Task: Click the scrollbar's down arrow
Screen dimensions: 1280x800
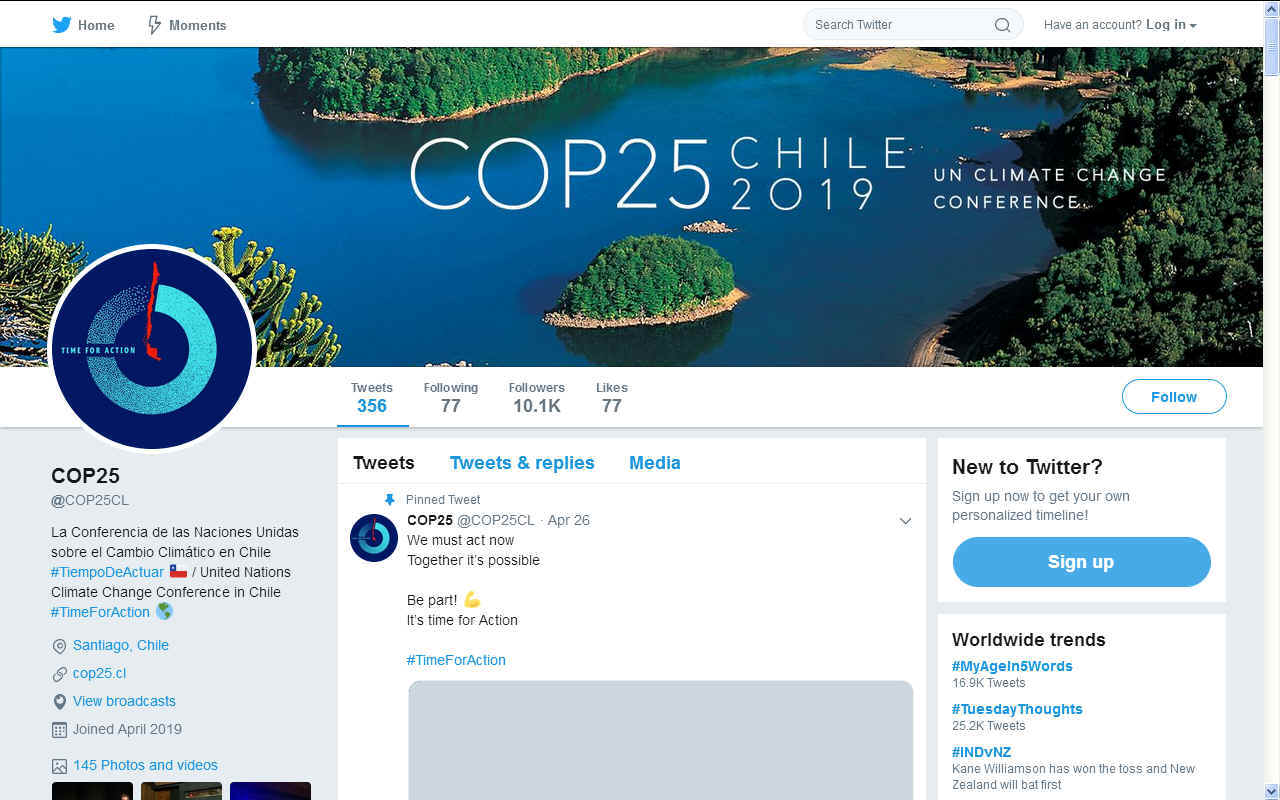Action: (x=1271, y=791)
